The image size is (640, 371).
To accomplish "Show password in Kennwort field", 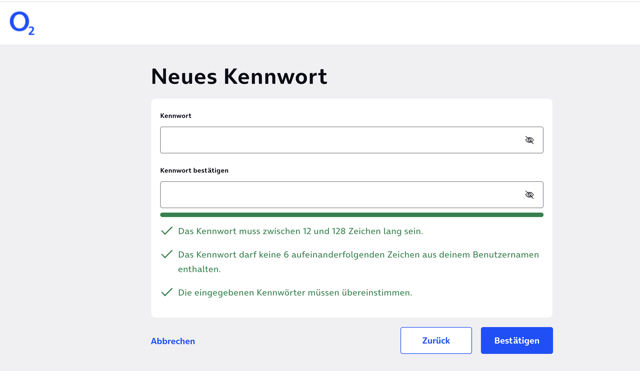I will pos(529,140).
